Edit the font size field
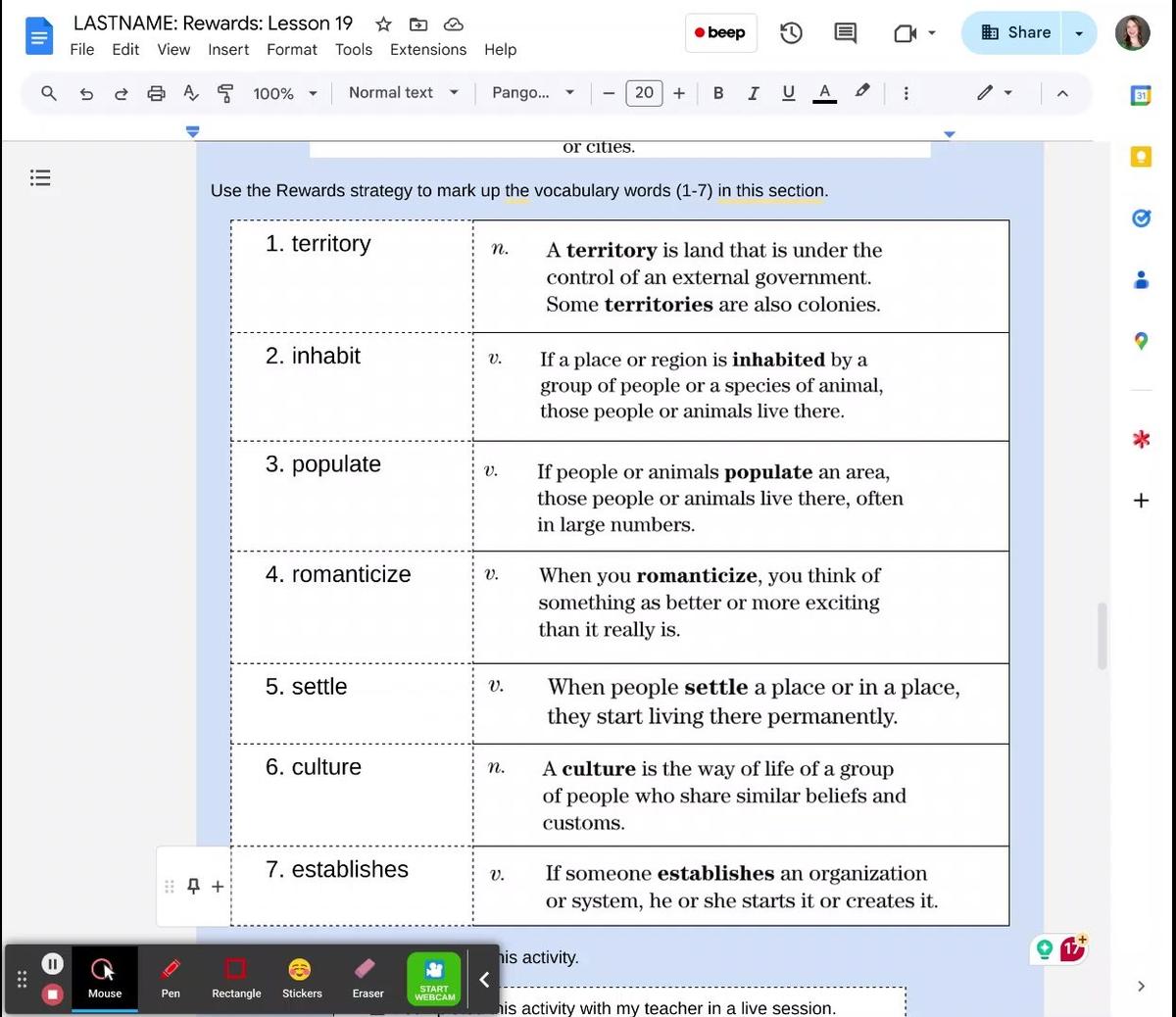 pyautogui.click(x=644, y=93)
